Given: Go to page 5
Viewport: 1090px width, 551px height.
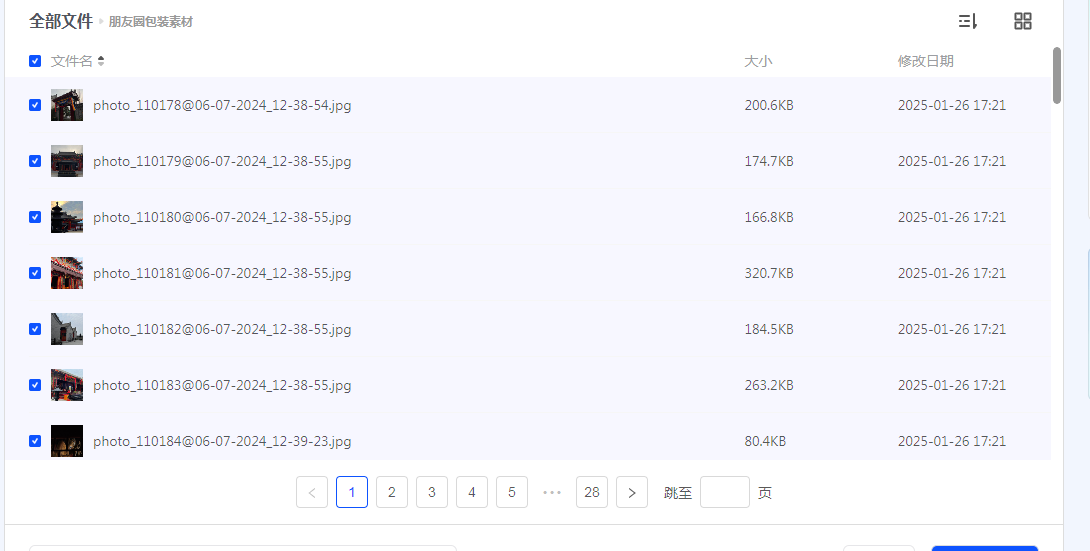Looking at the screenshot, I should point(512,492).
